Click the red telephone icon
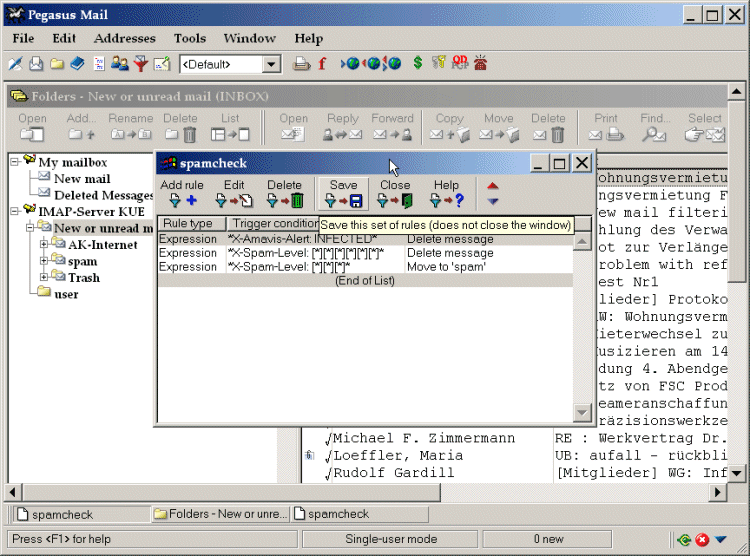Screen dimensions: 750x556 tap(480, 63)
